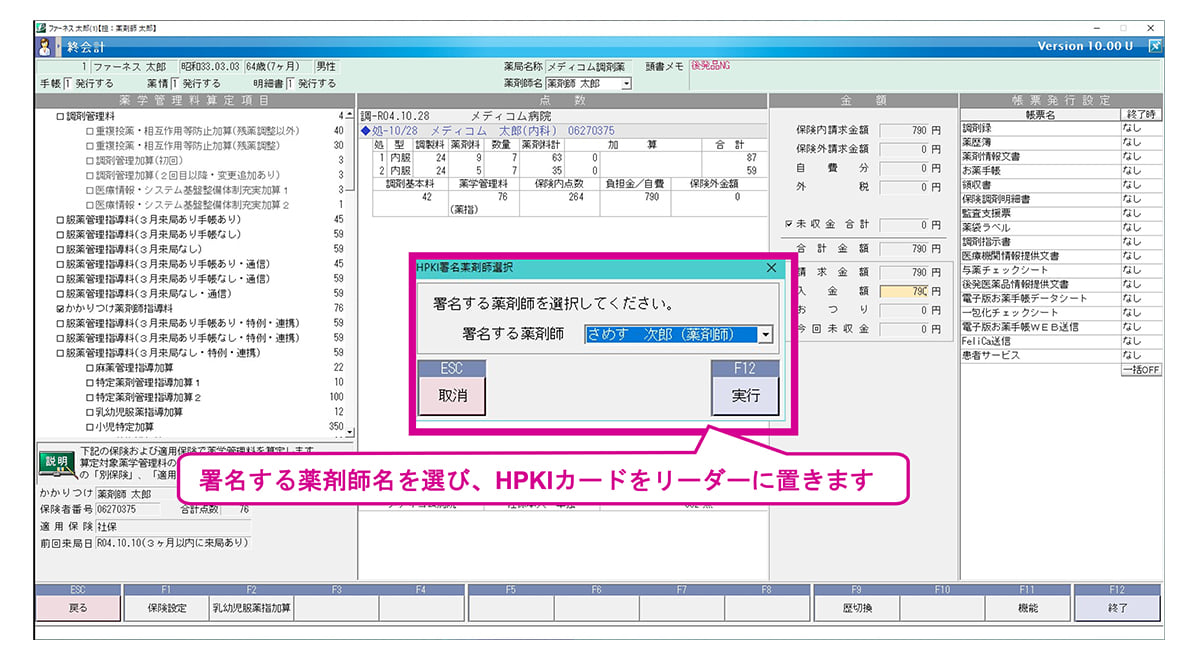Open the 署名する薬剤師 dropdown
The image size is (1200, 660).
[x=766, y=335]
